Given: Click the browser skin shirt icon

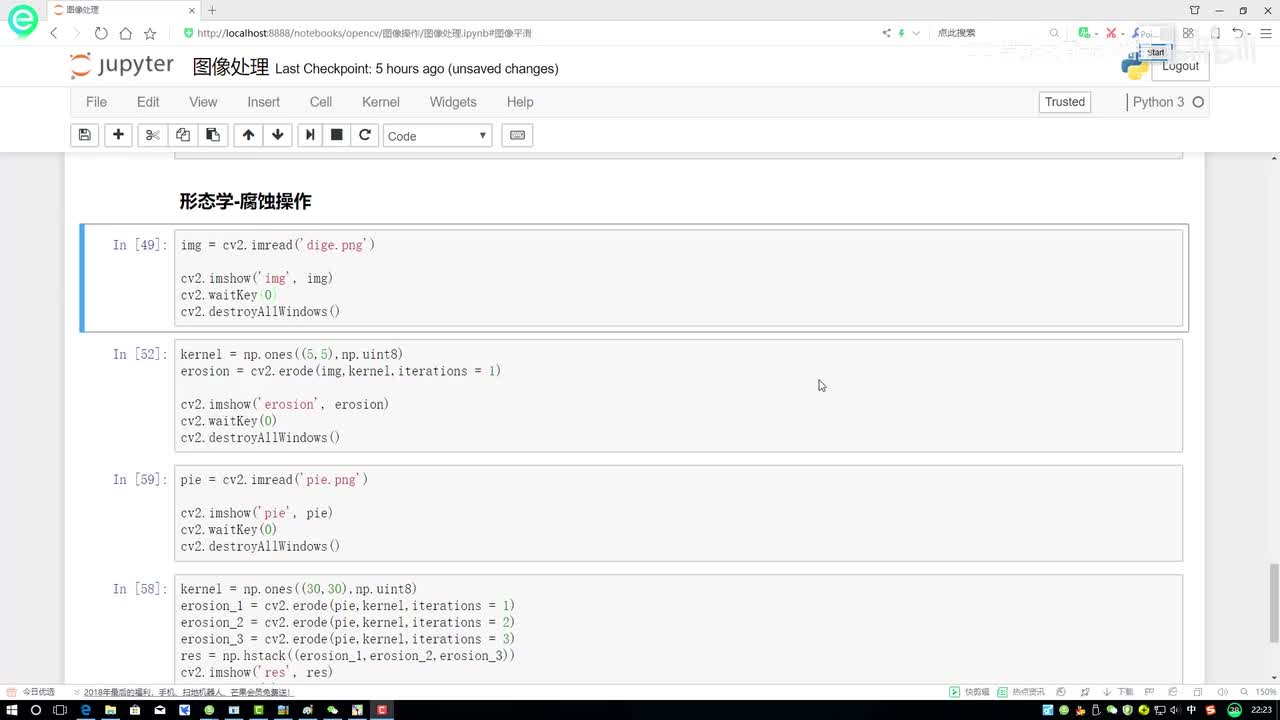Looking at the screenshot, I should tap(1195, 10).
